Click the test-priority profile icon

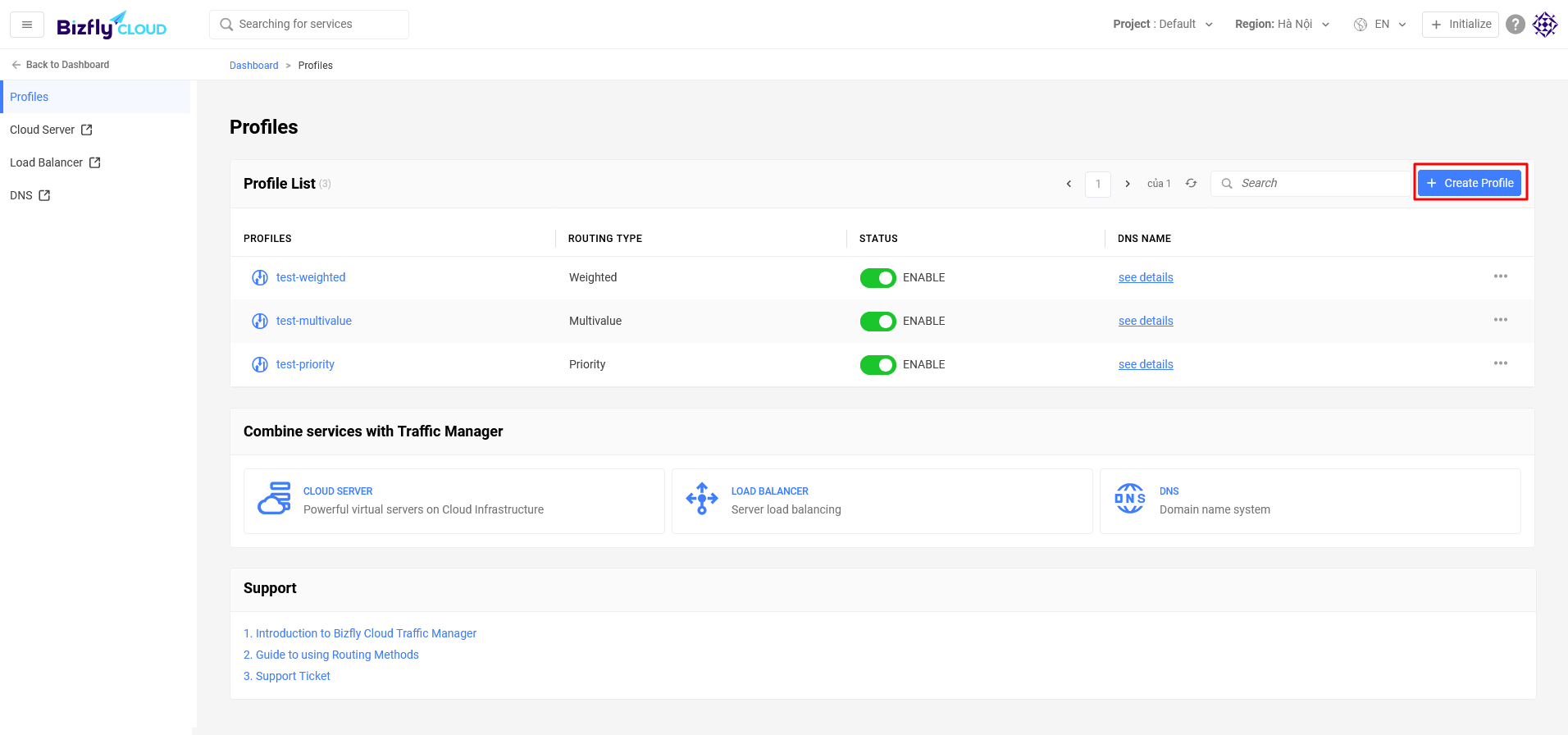coord(260,365)
